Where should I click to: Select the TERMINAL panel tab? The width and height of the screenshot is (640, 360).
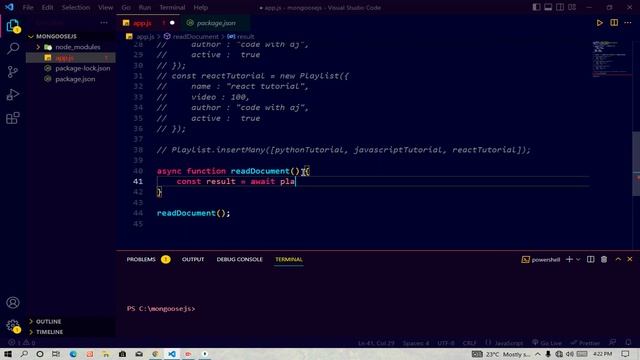pos(289,259)
